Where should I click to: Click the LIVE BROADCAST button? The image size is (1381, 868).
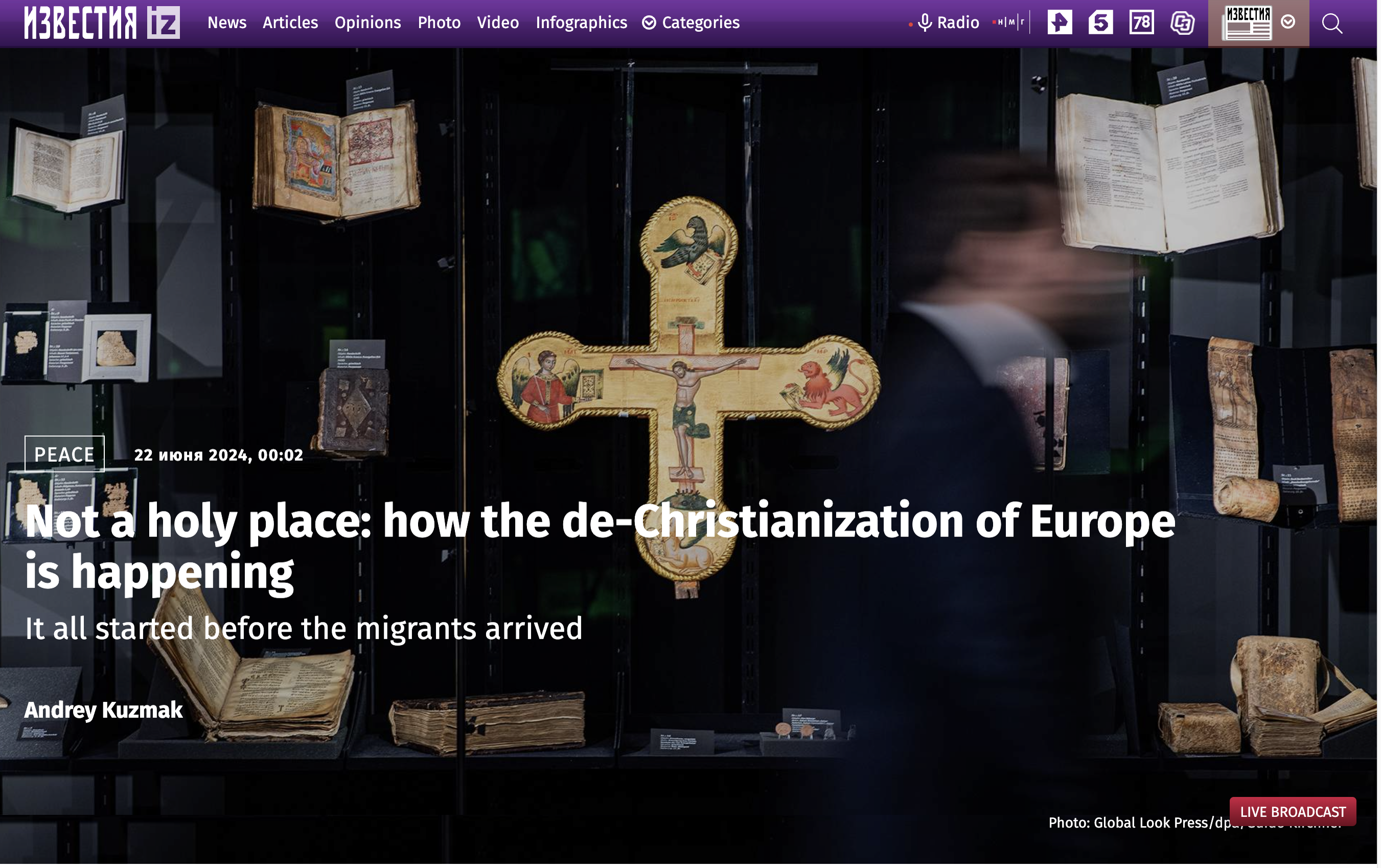coord(1292,811)
